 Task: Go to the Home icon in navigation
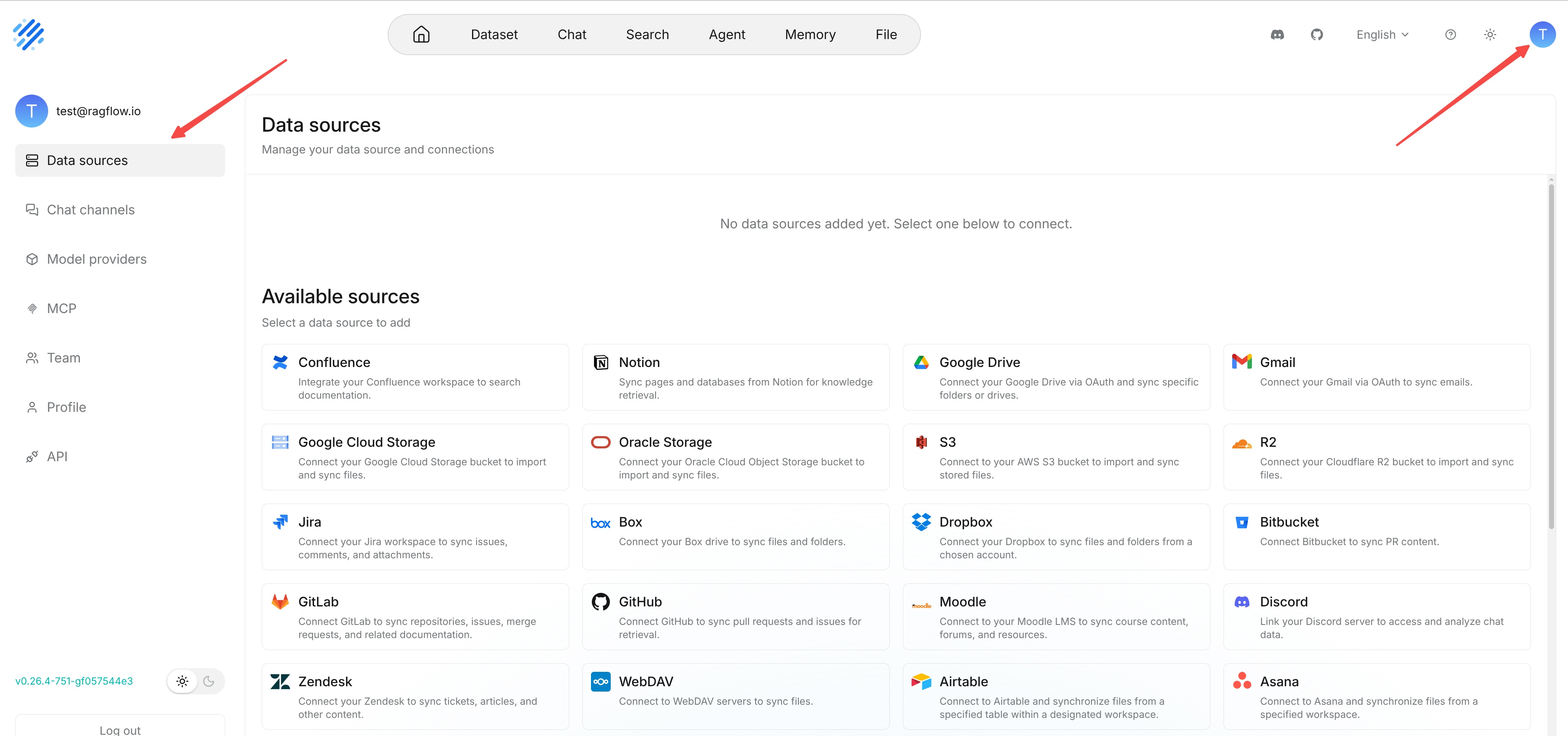coord(421,35)
